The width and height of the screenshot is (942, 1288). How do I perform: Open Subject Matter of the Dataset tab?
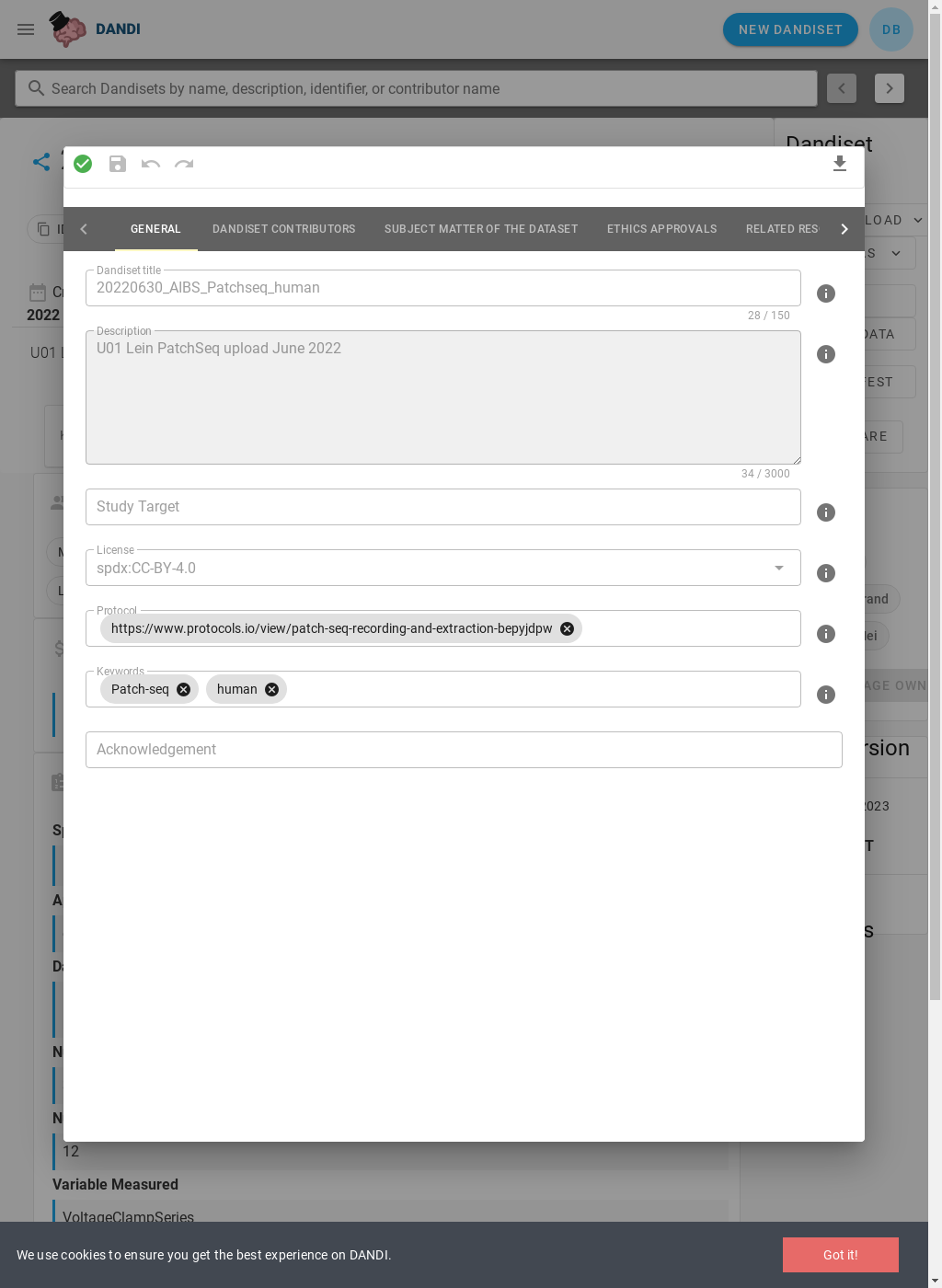coord(481,229)
